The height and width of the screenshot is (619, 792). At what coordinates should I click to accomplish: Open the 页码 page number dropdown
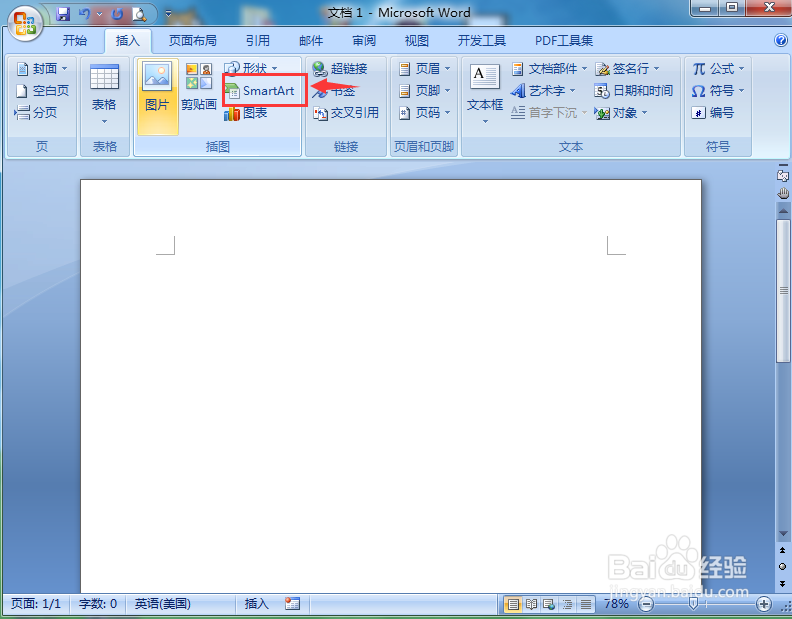424,113
